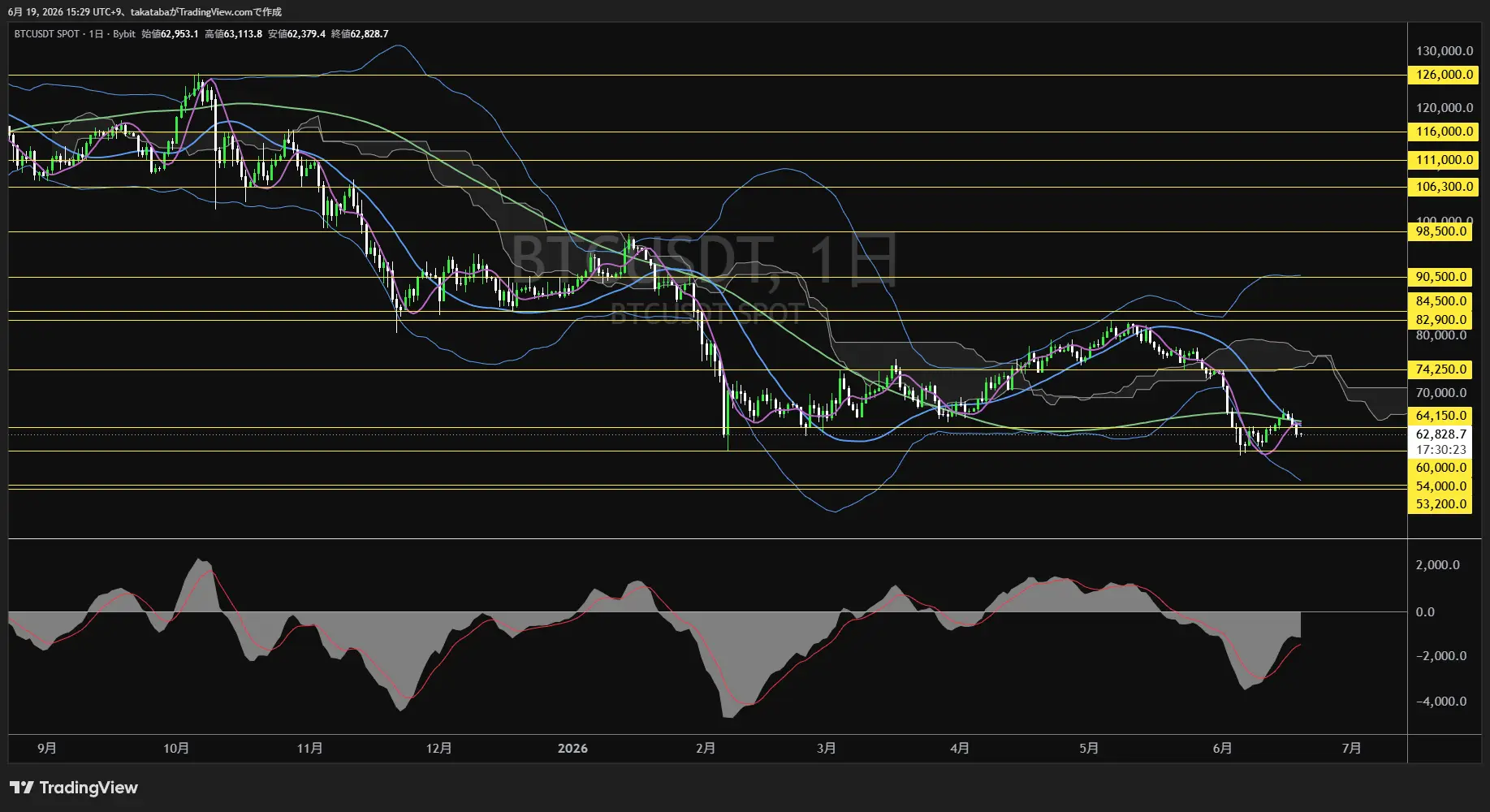Click the 11月 time axis label
The image size is (1490, 812).
pyautogui.click(x=309, y=749)
